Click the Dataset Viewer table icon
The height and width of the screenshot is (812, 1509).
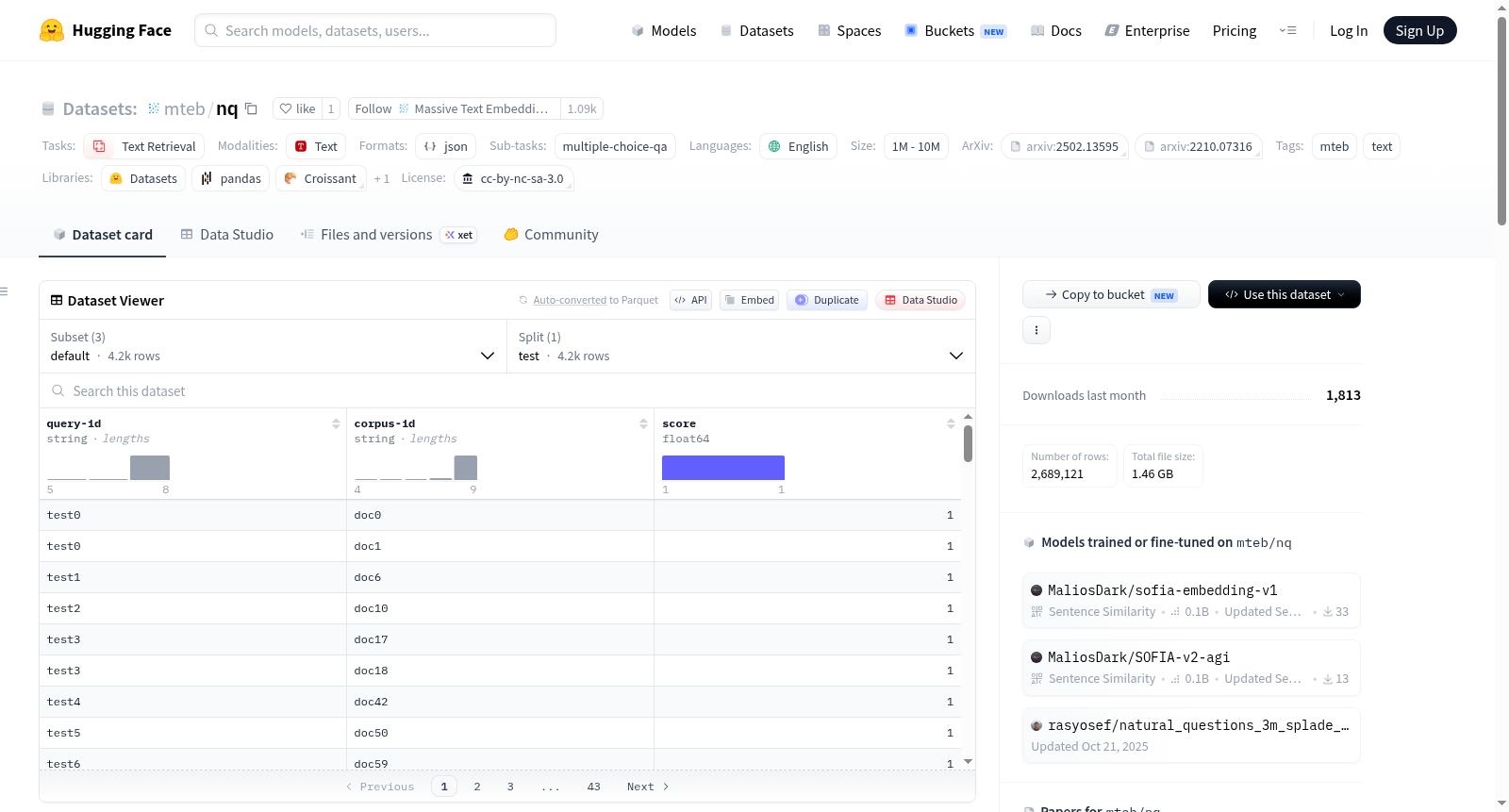pyautogui.click(x=57, y=300)
